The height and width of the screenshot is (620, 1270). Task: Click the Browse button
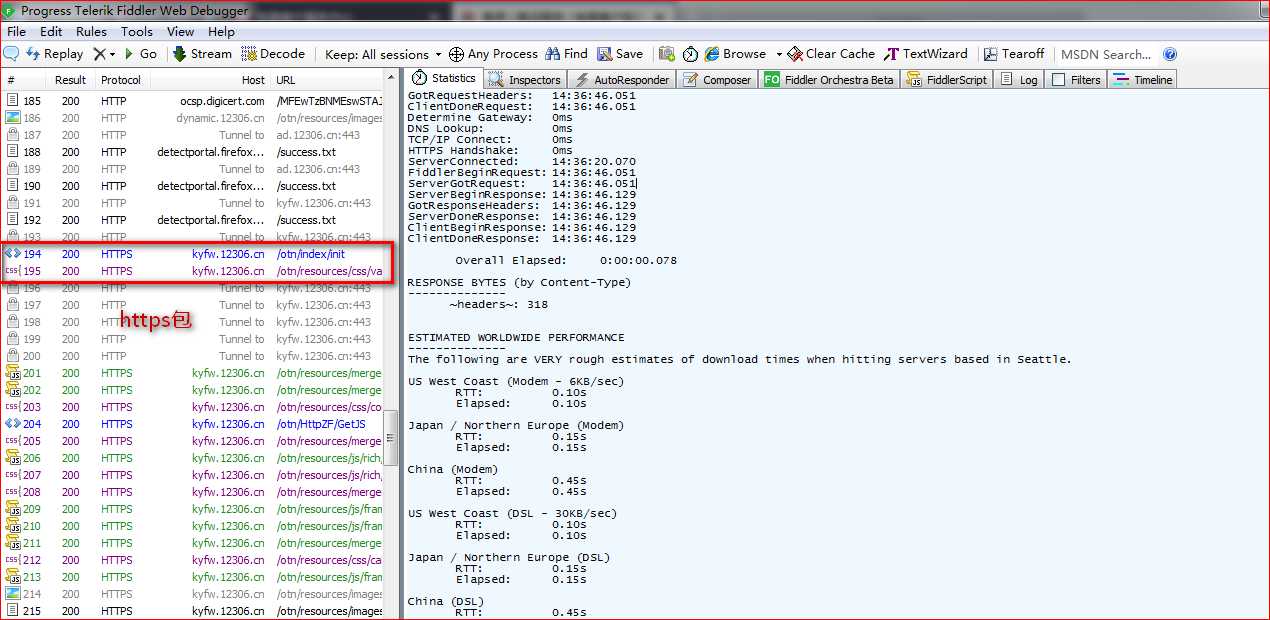coord(735,54)
